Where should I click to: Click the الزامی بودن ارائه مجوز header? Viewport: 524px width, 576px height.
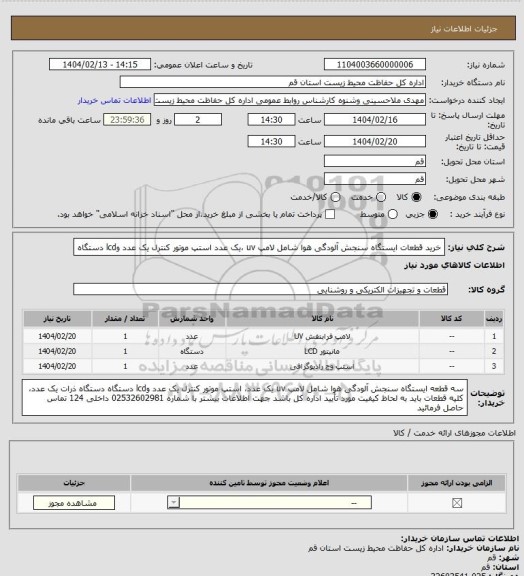[456, 483]
